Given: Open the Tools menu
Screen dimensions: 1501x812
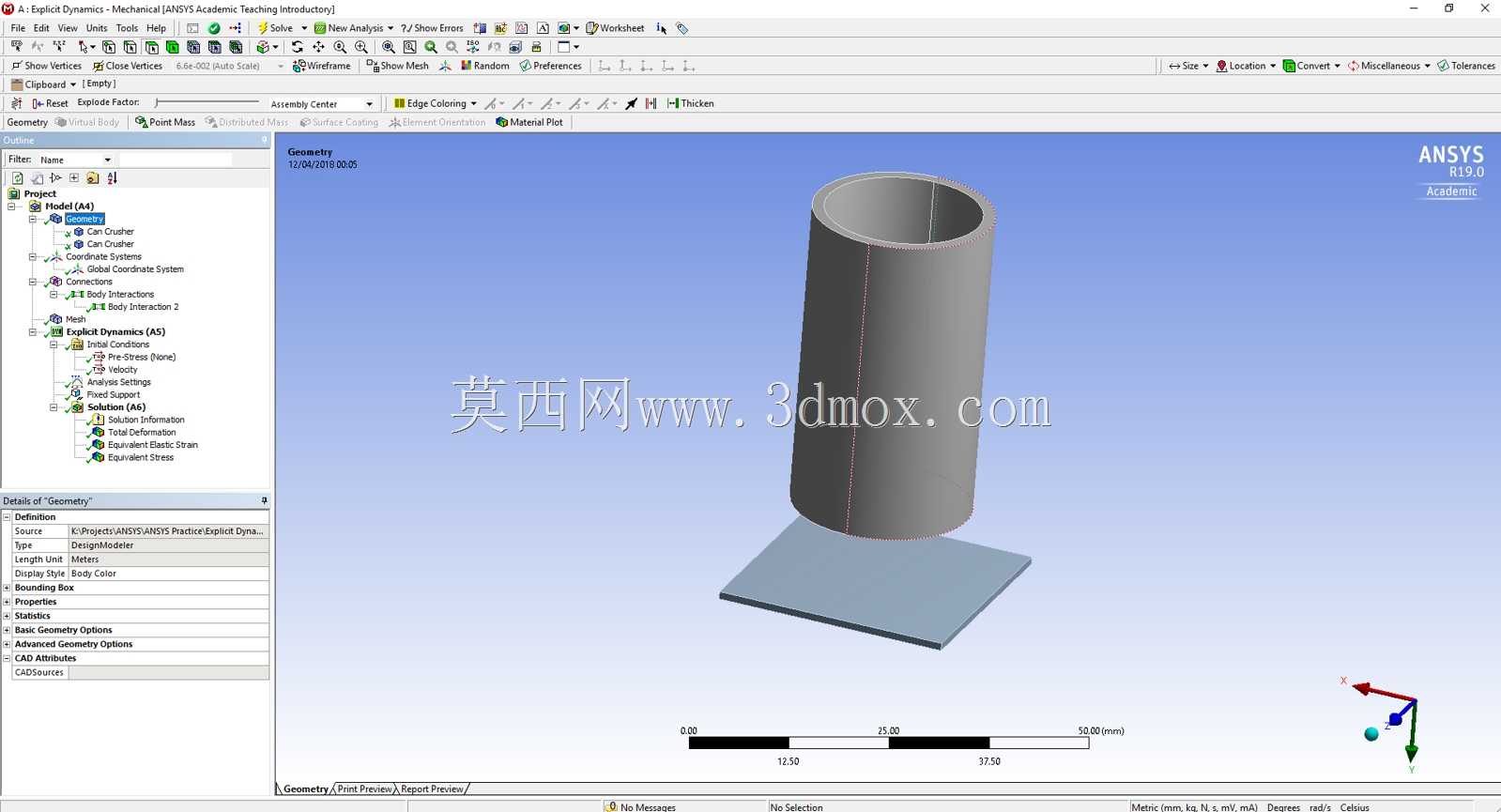Looking at the screenshot, I should click(127, 28).
